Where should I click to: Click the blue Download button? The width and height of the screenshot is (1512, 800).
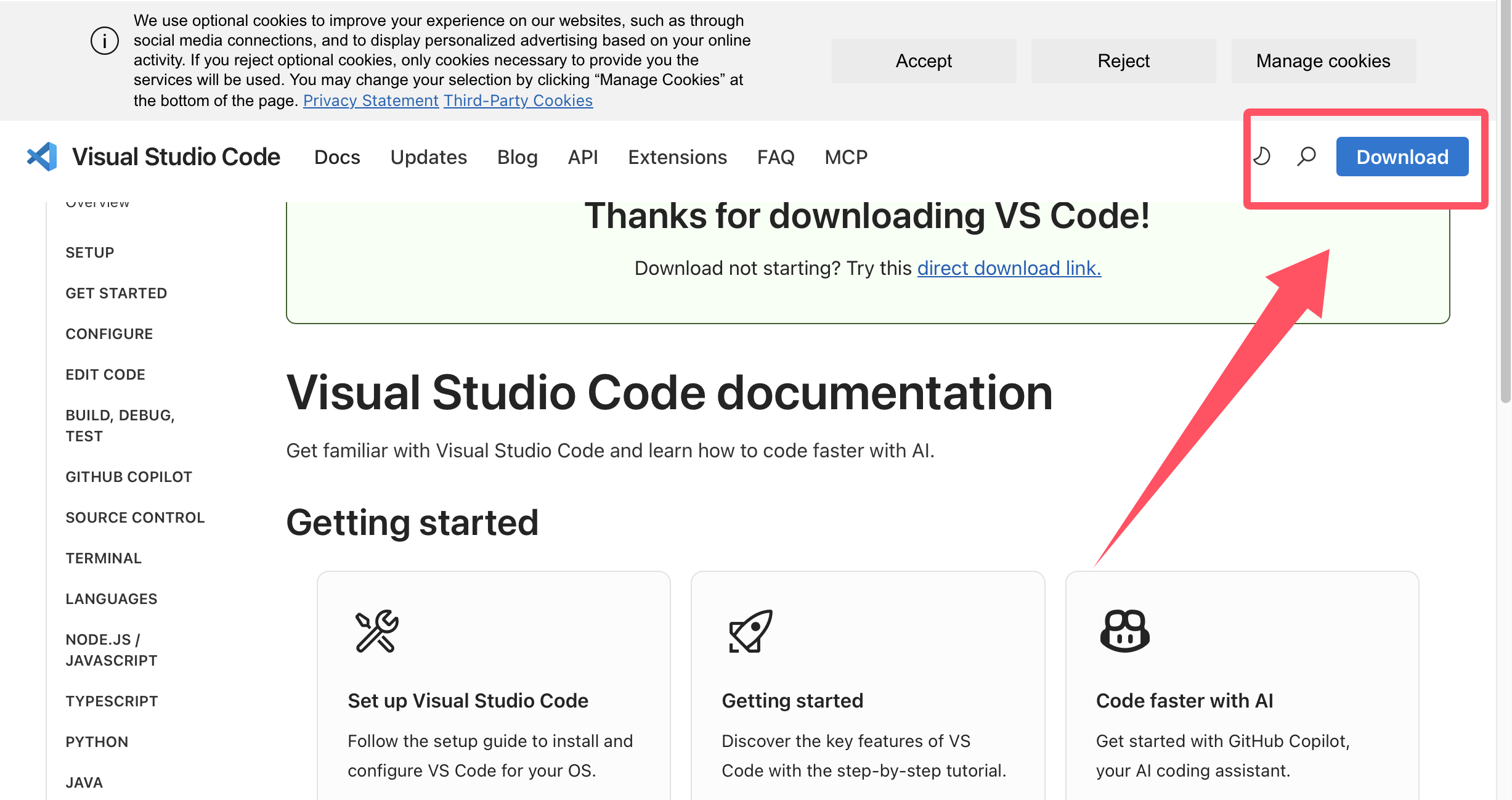click(x=1402, y=157)
